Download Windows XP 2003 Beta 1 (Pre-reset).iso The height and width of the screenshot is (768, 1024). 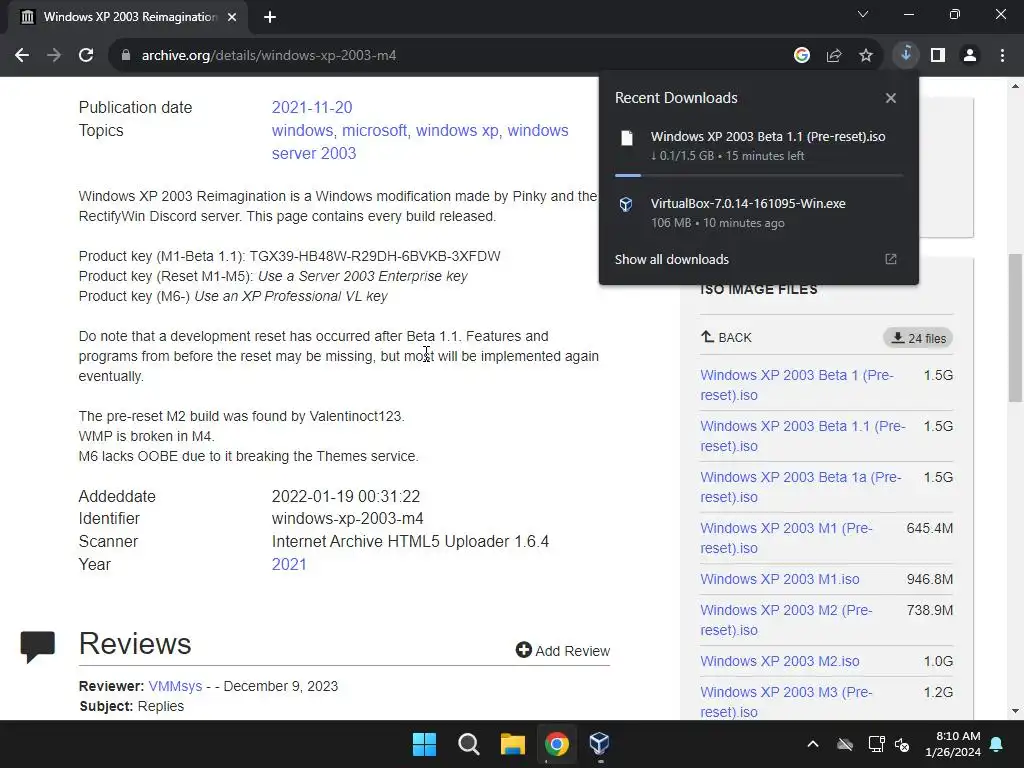pyautogui.click(x=797, y=385)
